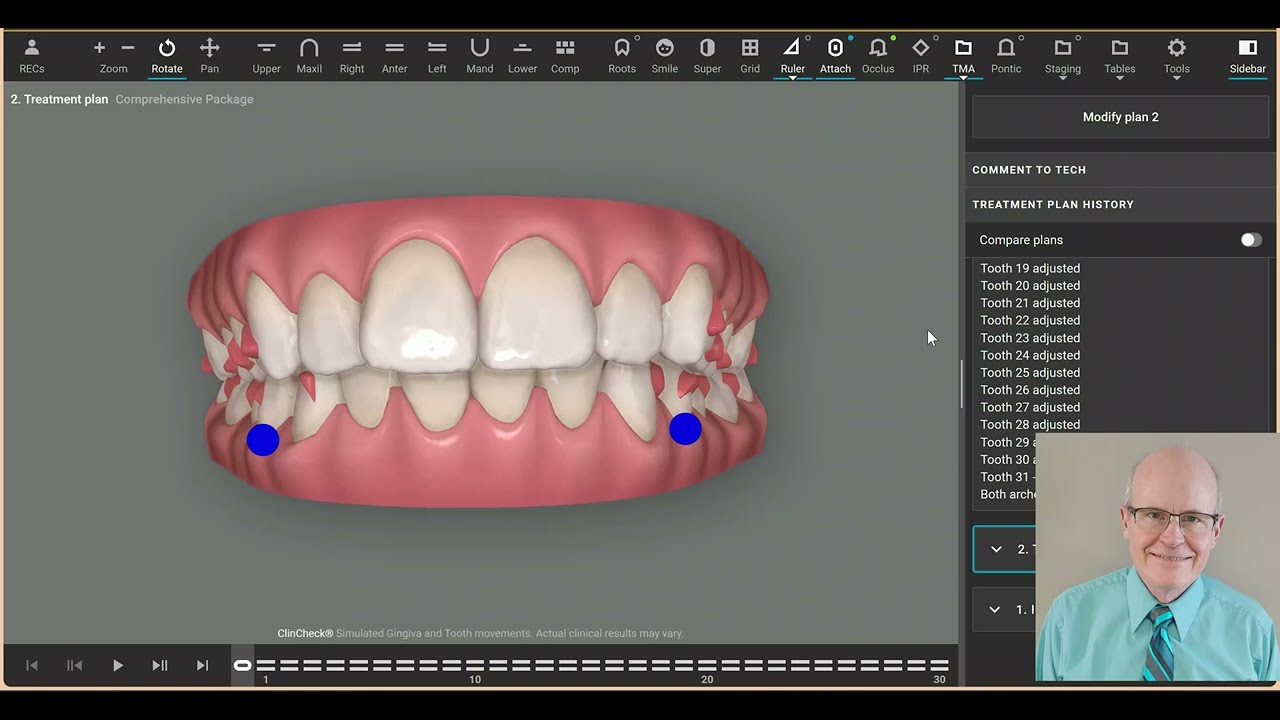Expand treatment plan 1 entry
Viewport: 1280px width, 720px height.
pos(995,610)
